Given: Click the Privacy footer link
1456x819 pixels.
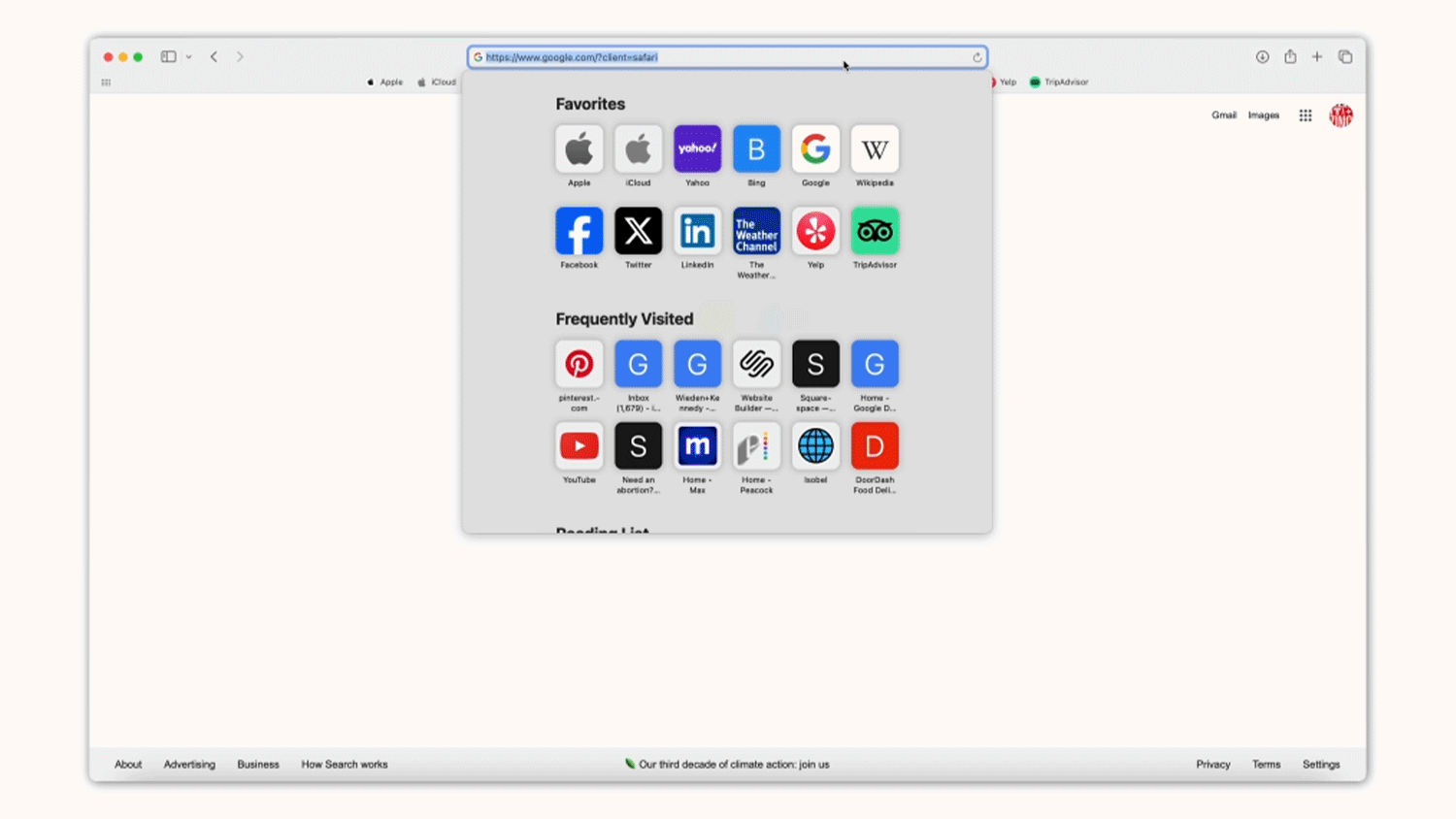Looking at the screenshot, I should pyautogui.click(x=1213, y=765).
